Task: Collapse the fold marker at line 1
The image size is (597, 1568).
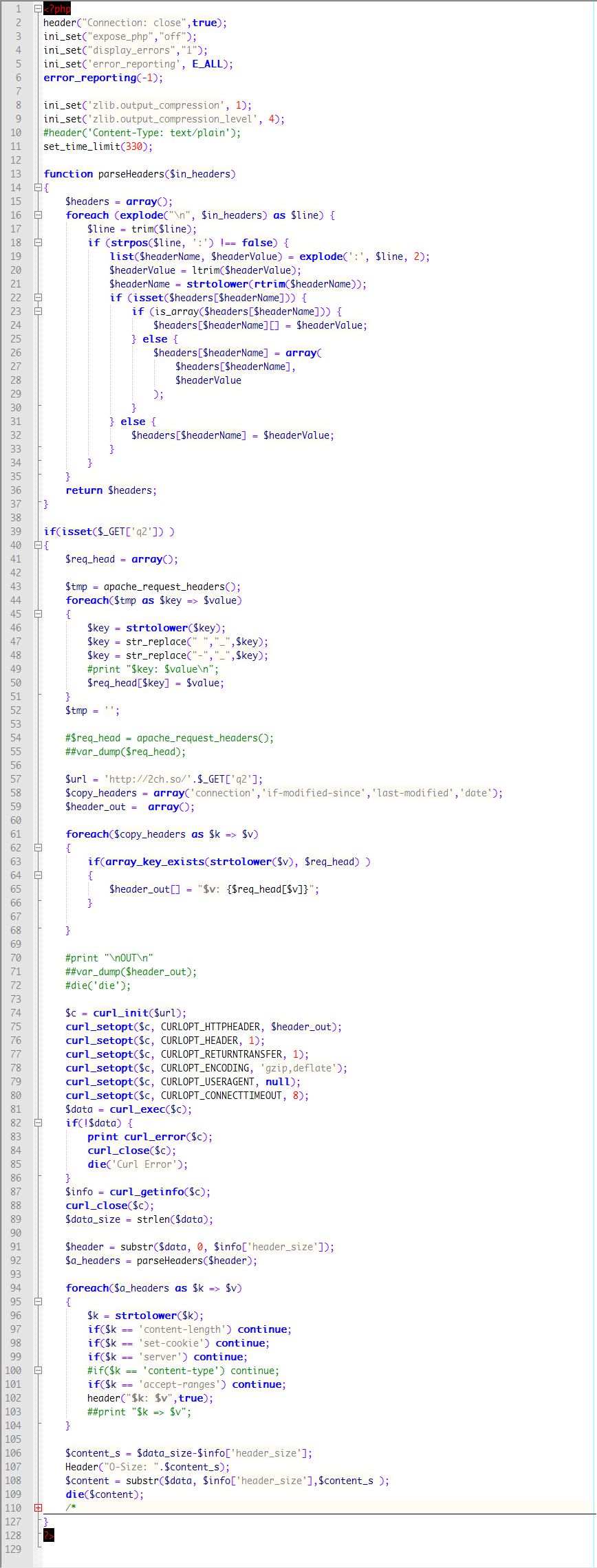Action: coord(38,9)
